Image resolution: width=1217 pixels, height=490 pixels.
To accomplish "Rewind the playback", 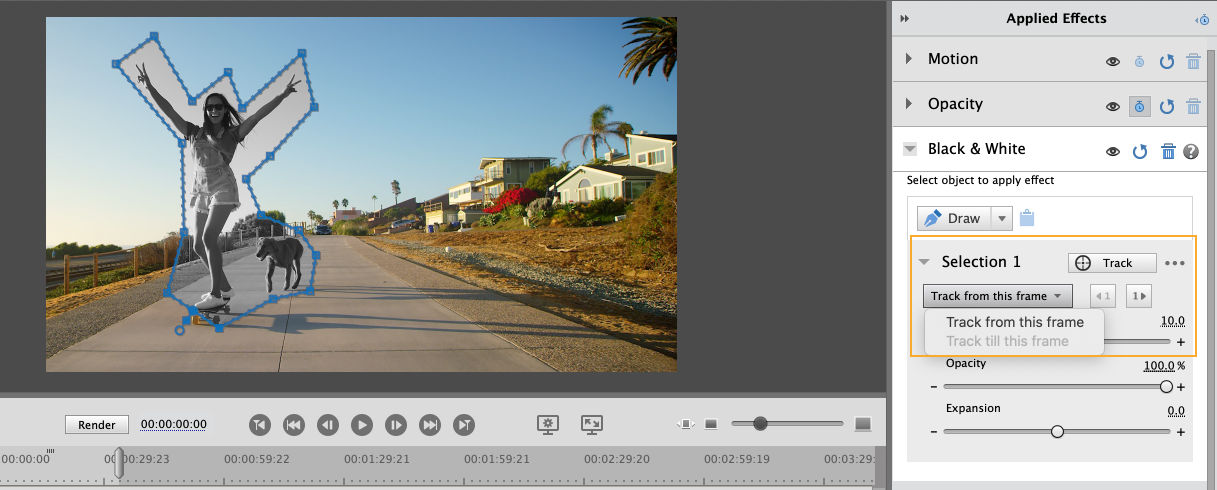I will pyautogui.click(x=293, y=425).
